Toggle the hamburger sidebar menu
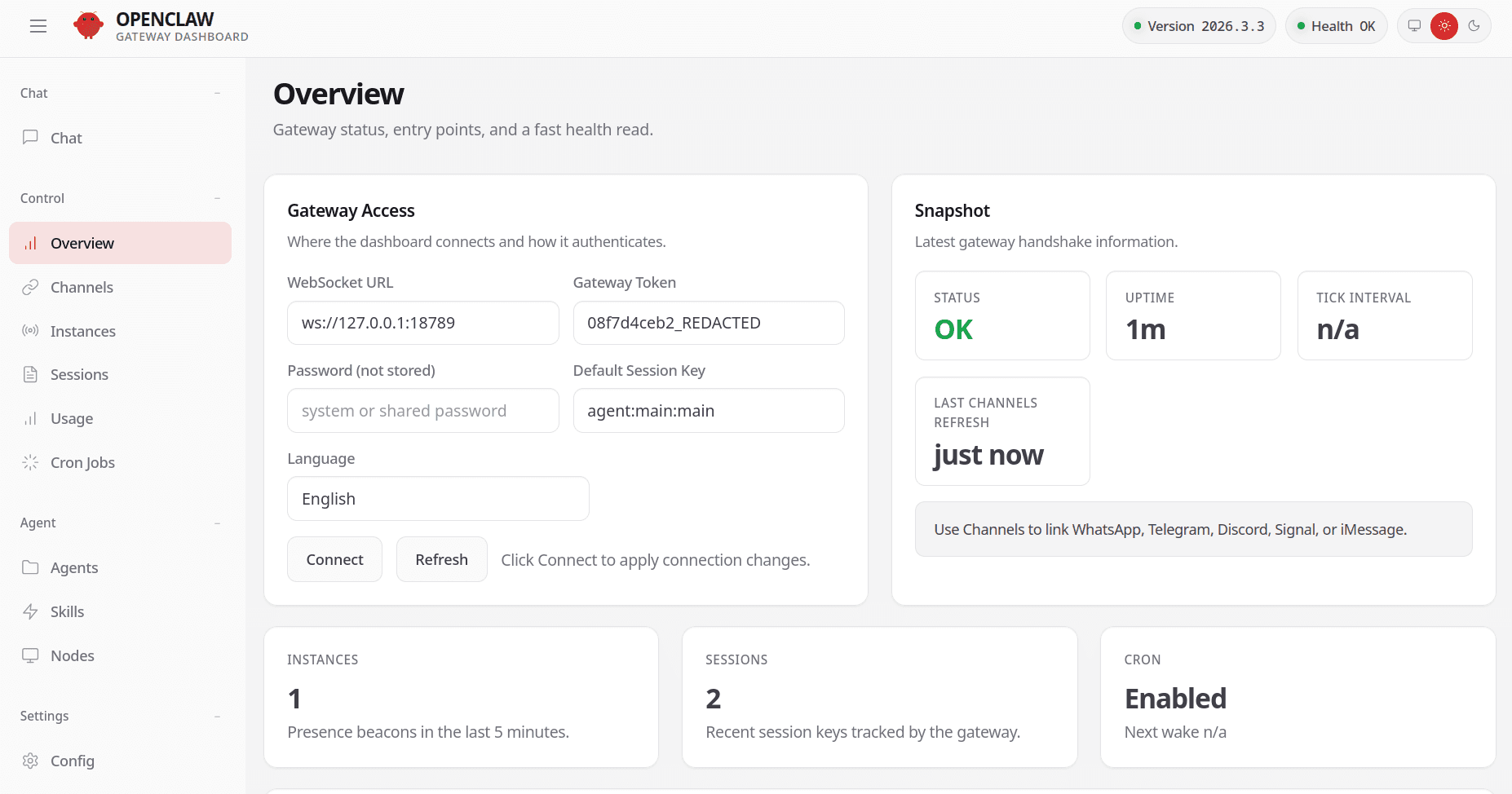The width and height of the screenshot is (1512, 794). click(38, 26)
